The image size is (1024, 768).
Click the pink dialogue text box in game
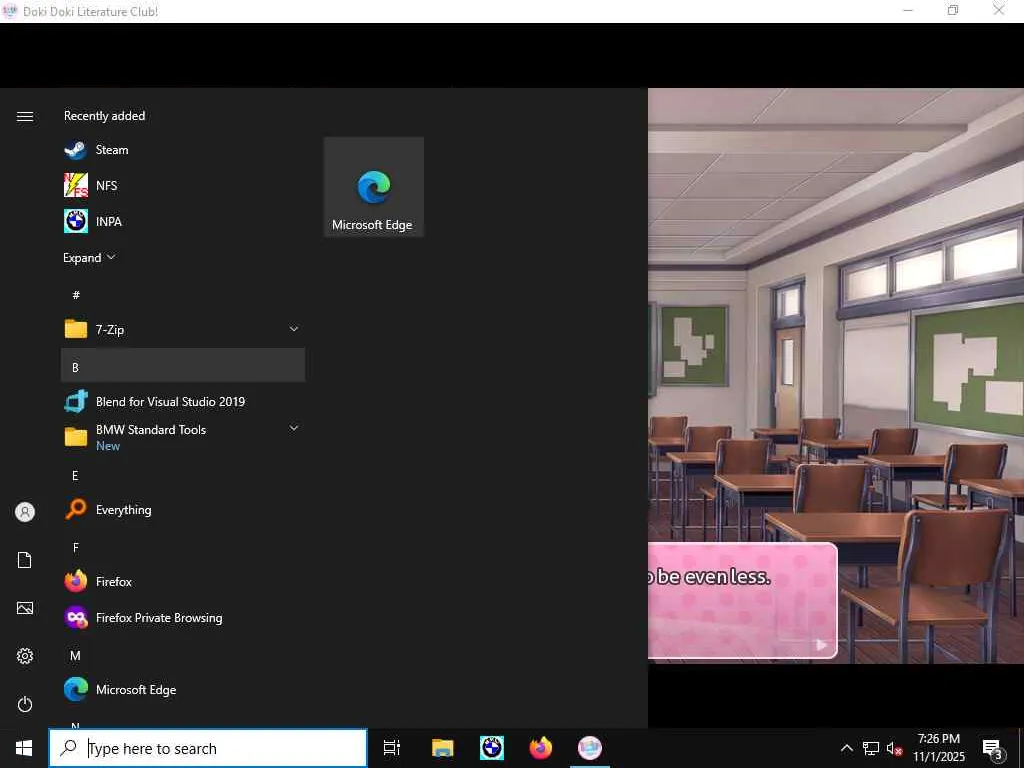click(x=743, y=600)
